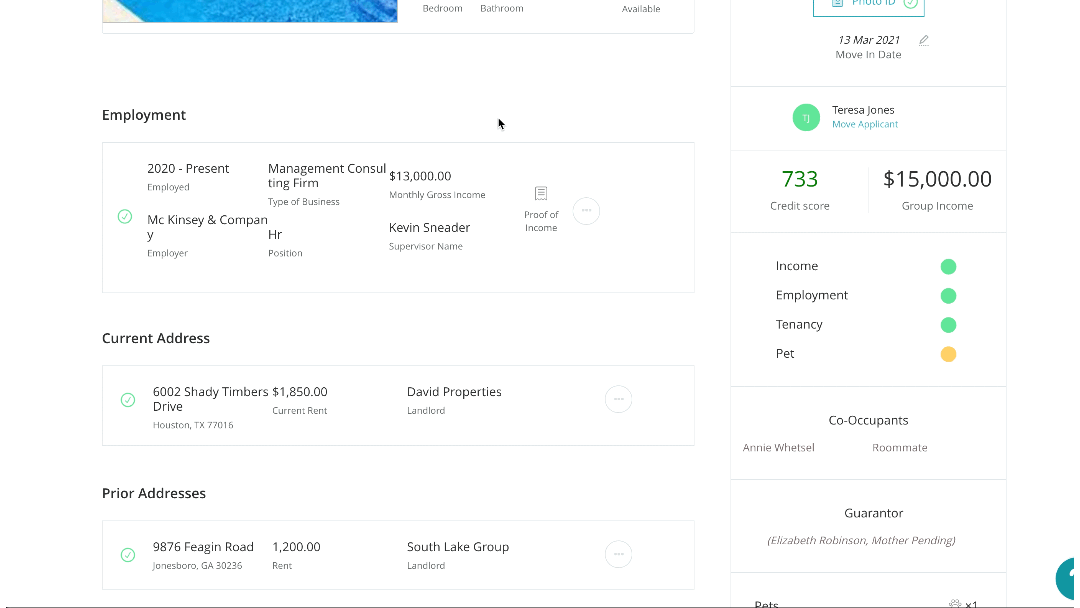This screenshot has width=1080, height=608.
Task: Click the green Employment status dot
Action: (948, 296)
